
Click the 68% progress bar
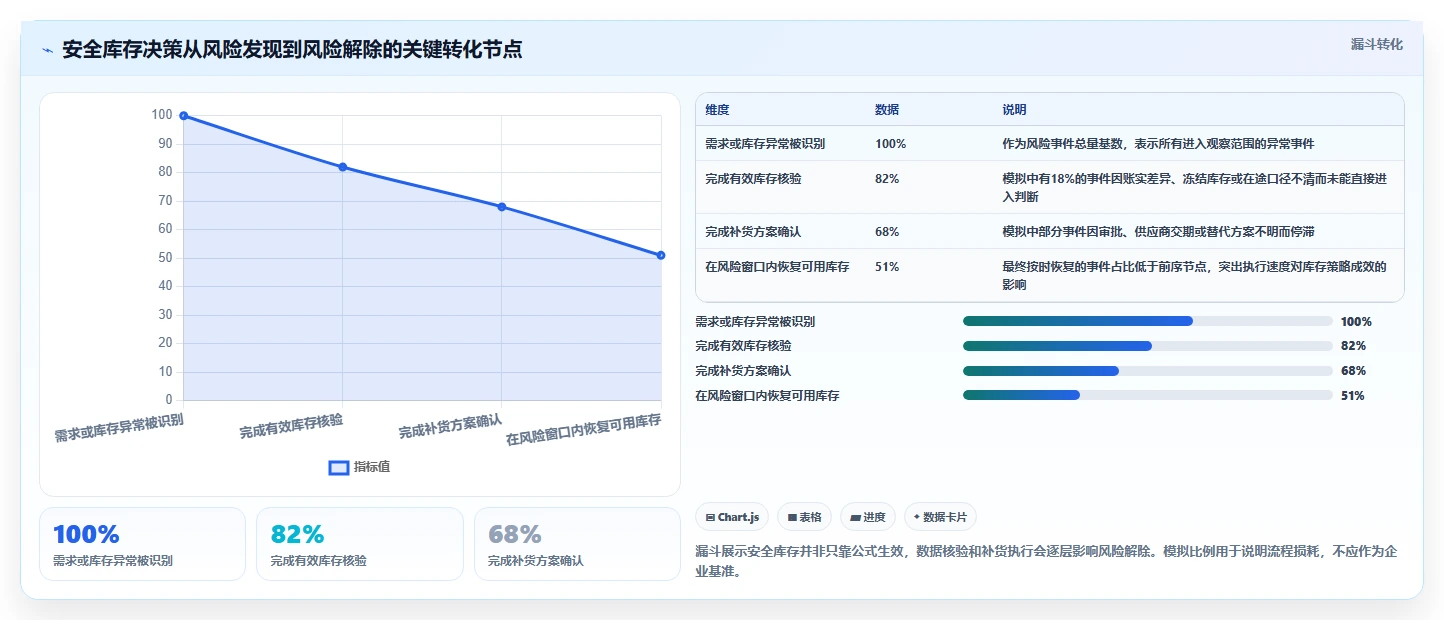coord(1147,371)
